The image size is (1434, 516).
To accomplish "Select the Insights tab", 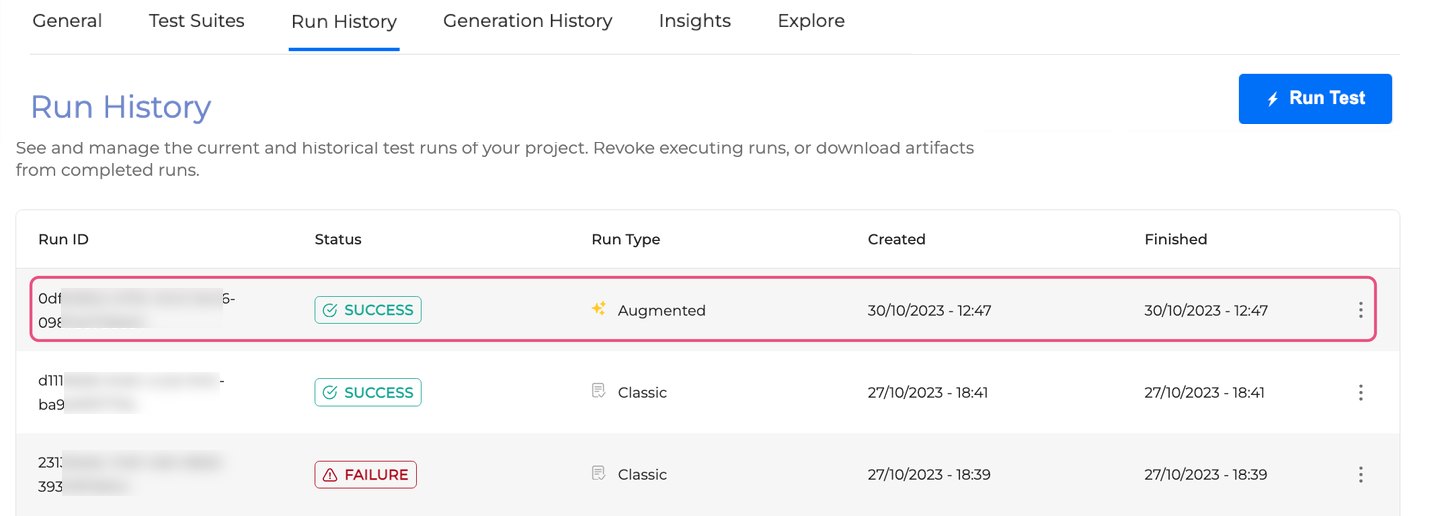I will [694, 21].
